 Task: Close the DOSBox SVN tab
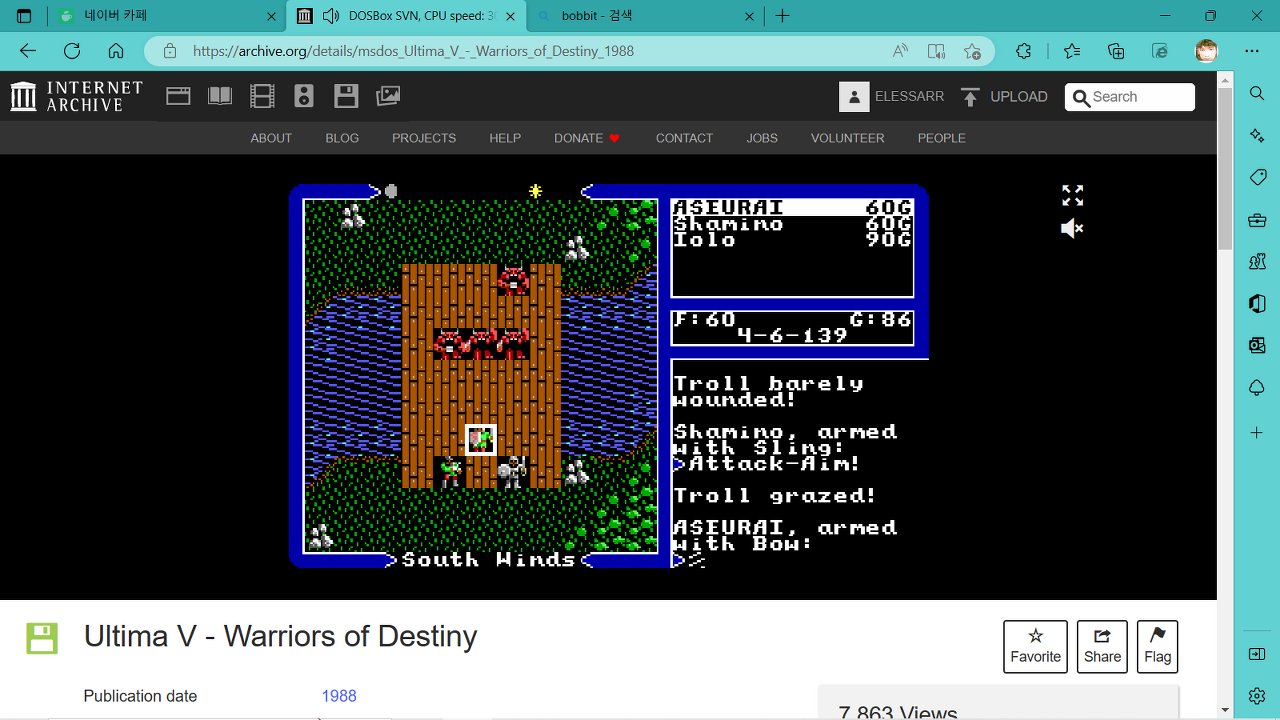click(511, 16)
